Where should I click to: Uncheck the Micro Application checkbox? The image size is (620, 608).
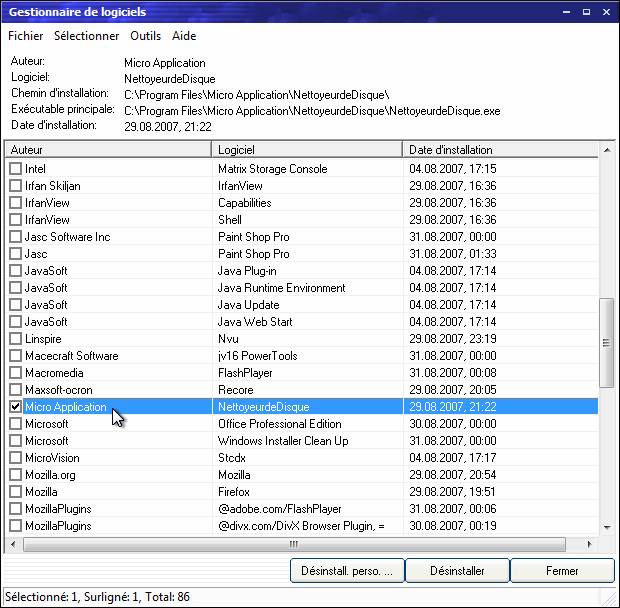15,407
